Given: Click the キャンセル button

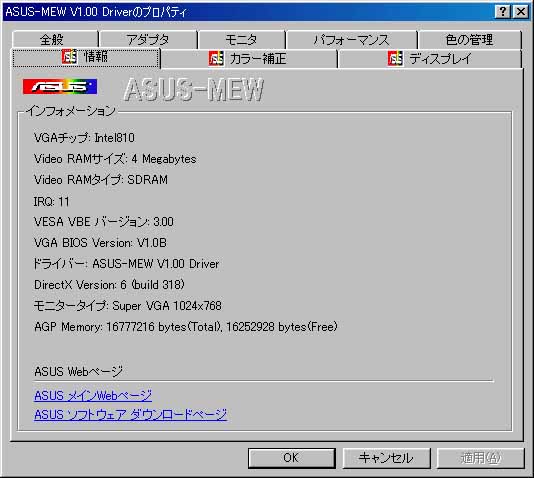Looking at the screenshot, I should (x=386, y=458).
